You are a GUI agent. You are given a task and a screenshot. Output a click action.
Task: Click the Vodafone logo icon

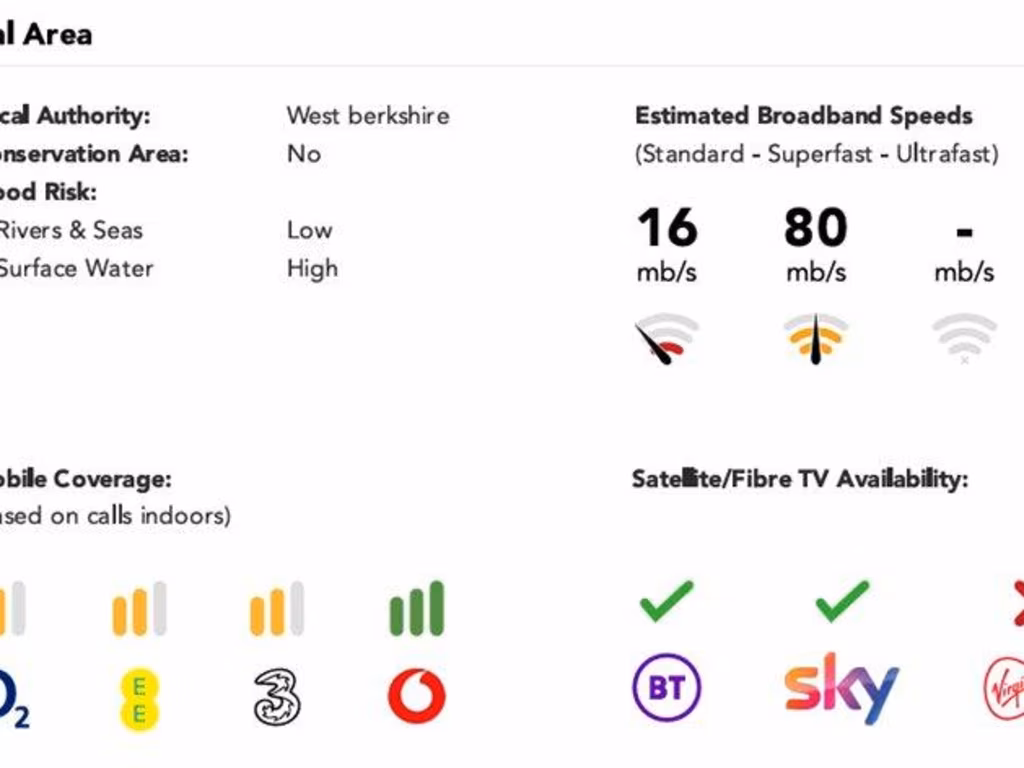(x=416, y=696)
